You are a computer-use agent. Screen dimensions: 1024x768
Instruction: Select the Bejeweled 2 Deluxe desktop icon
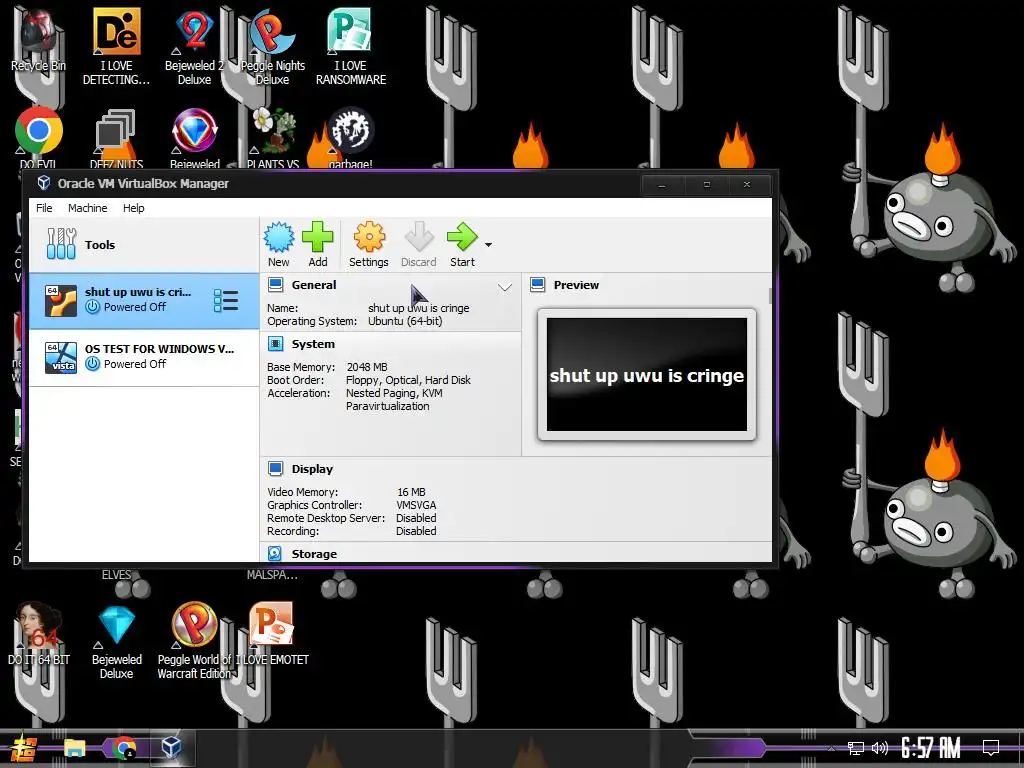[x=194, y=47]
